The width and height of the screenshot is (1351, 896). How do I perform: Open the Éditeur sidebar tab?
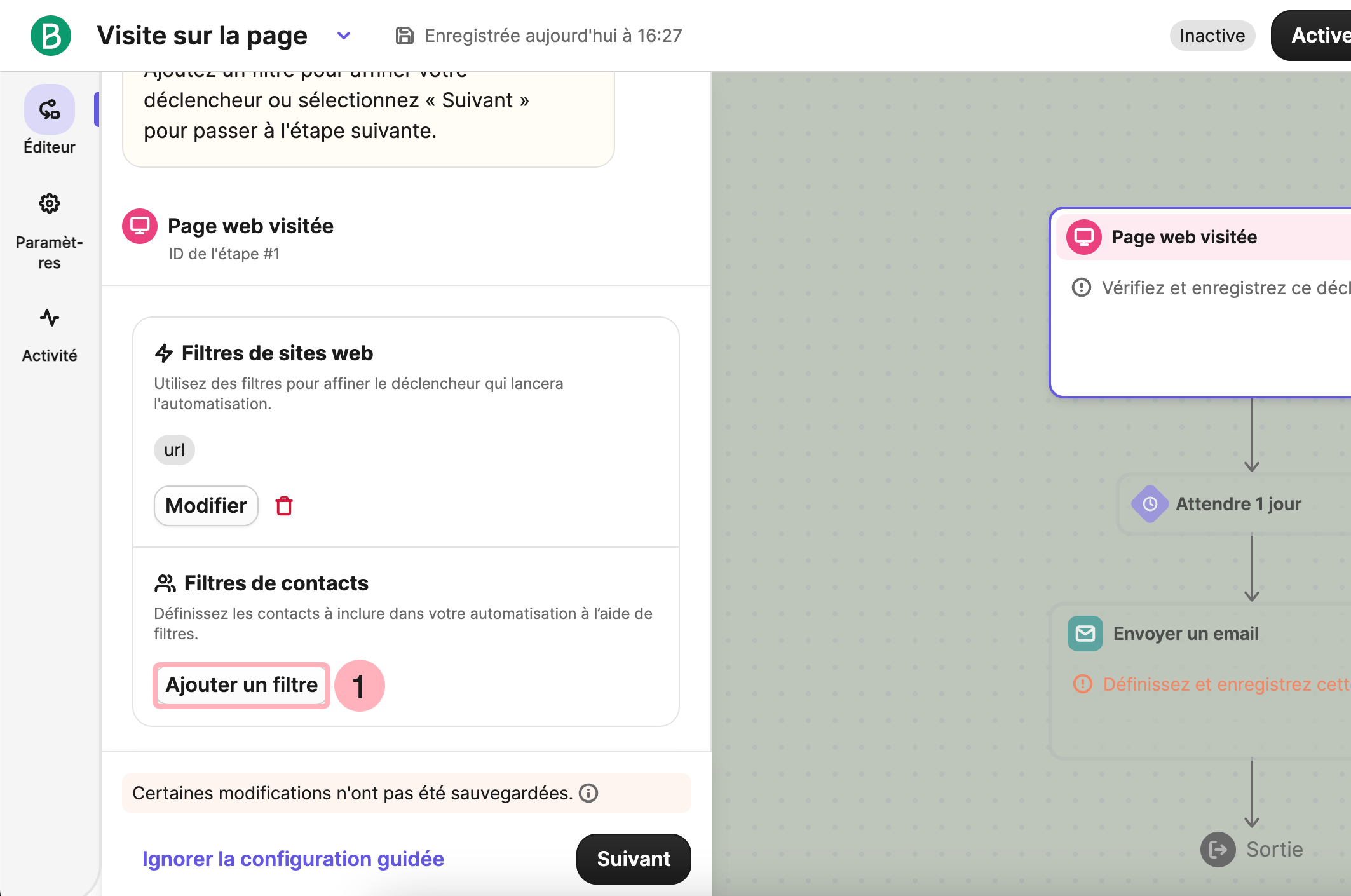coord(50,121)
